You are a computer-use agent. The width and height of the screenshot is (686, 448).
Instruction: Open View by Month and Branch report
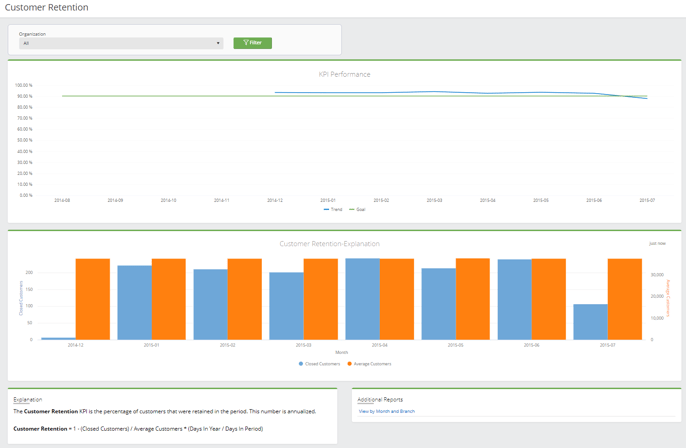click(x=386, y=411)
